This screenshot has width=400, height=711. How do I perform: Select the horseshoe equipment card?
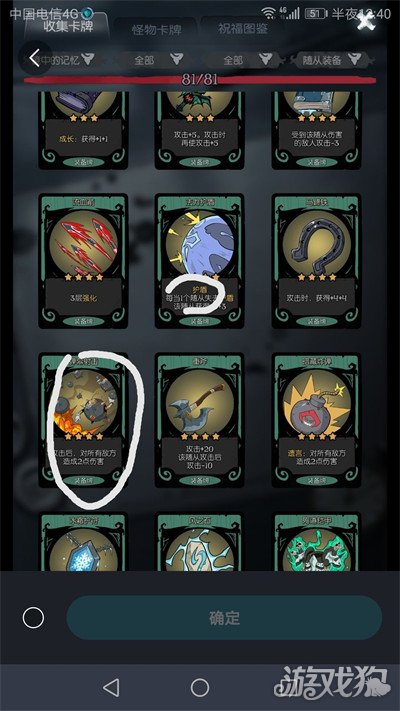click(316, 261)
